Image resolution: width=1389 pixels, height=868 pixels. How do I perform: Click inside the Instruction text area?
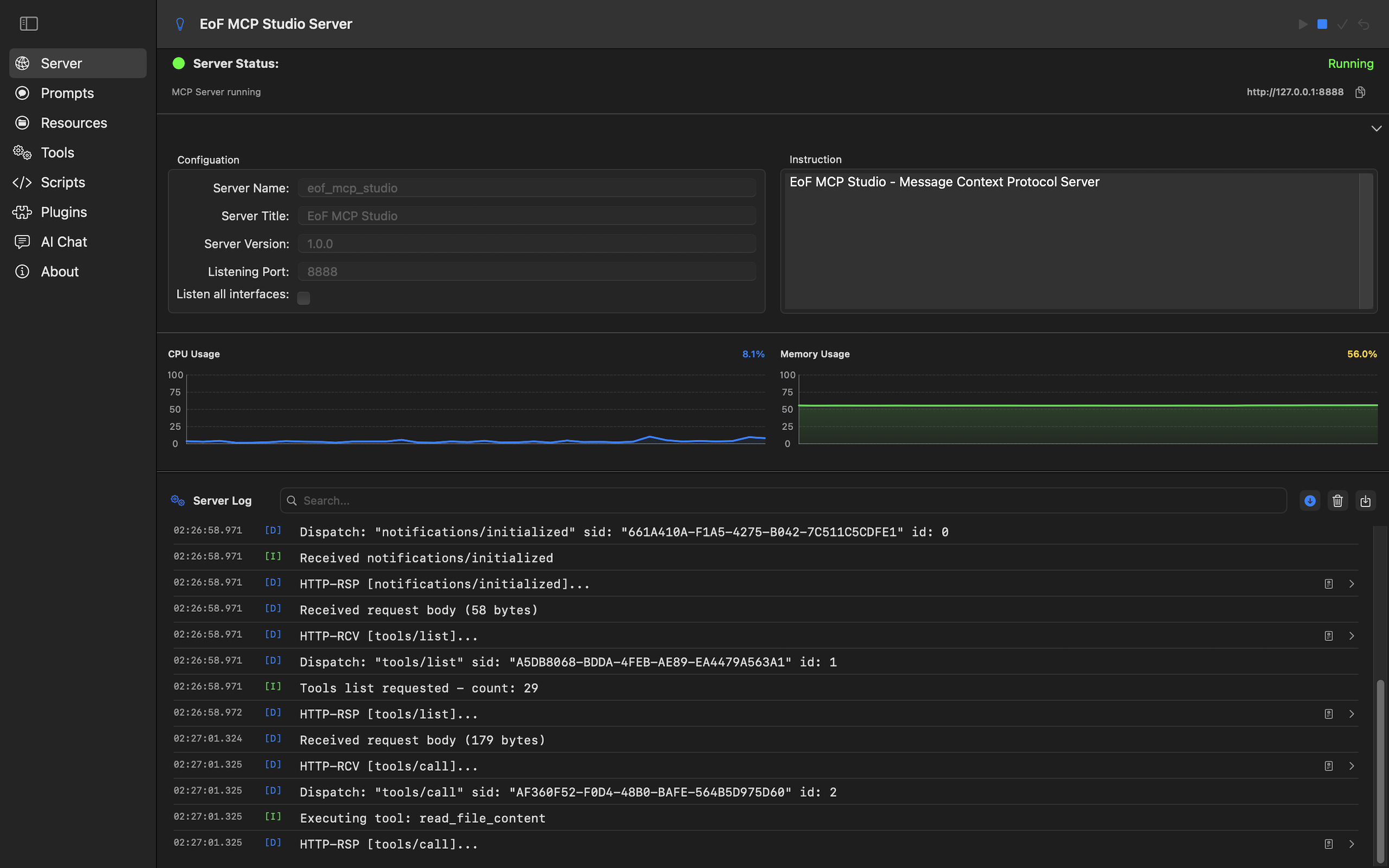click(1071, 241)
